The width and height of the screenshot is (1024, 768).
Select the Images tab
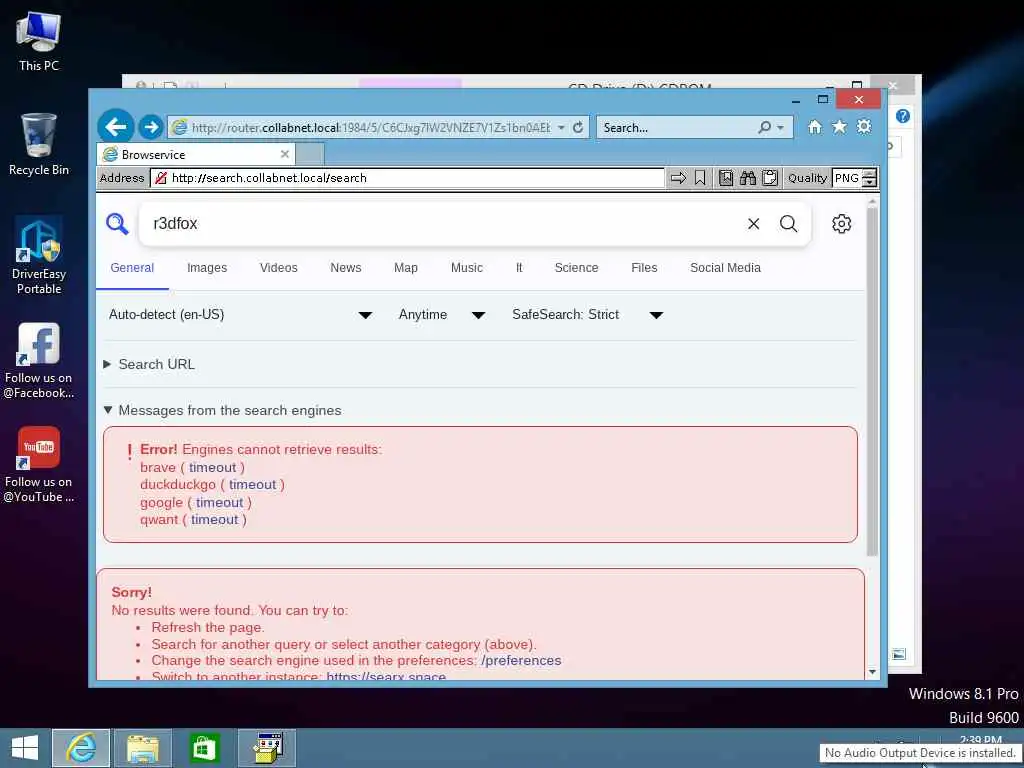tap(207, 268)
